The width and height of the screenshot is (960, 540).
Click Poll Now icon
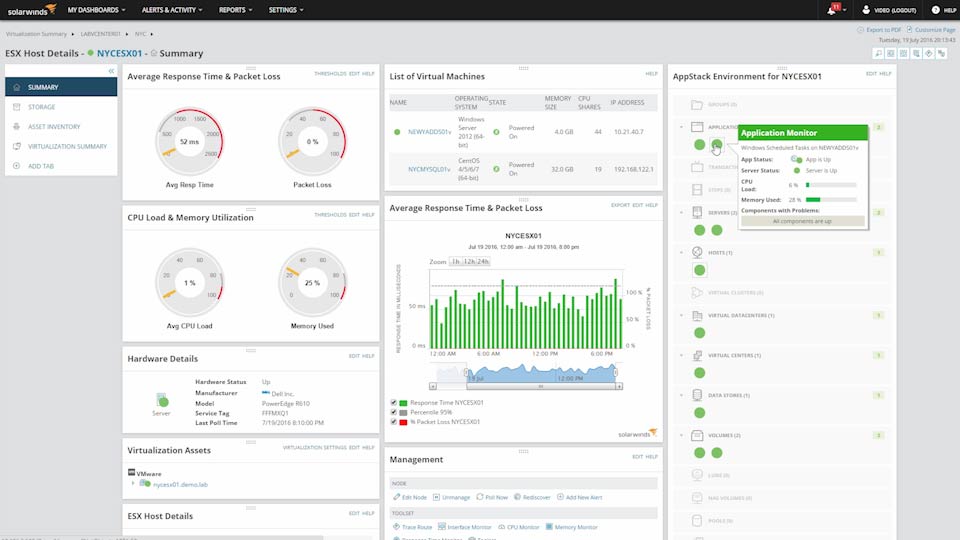pyautogui.click(x=479, y=497)
